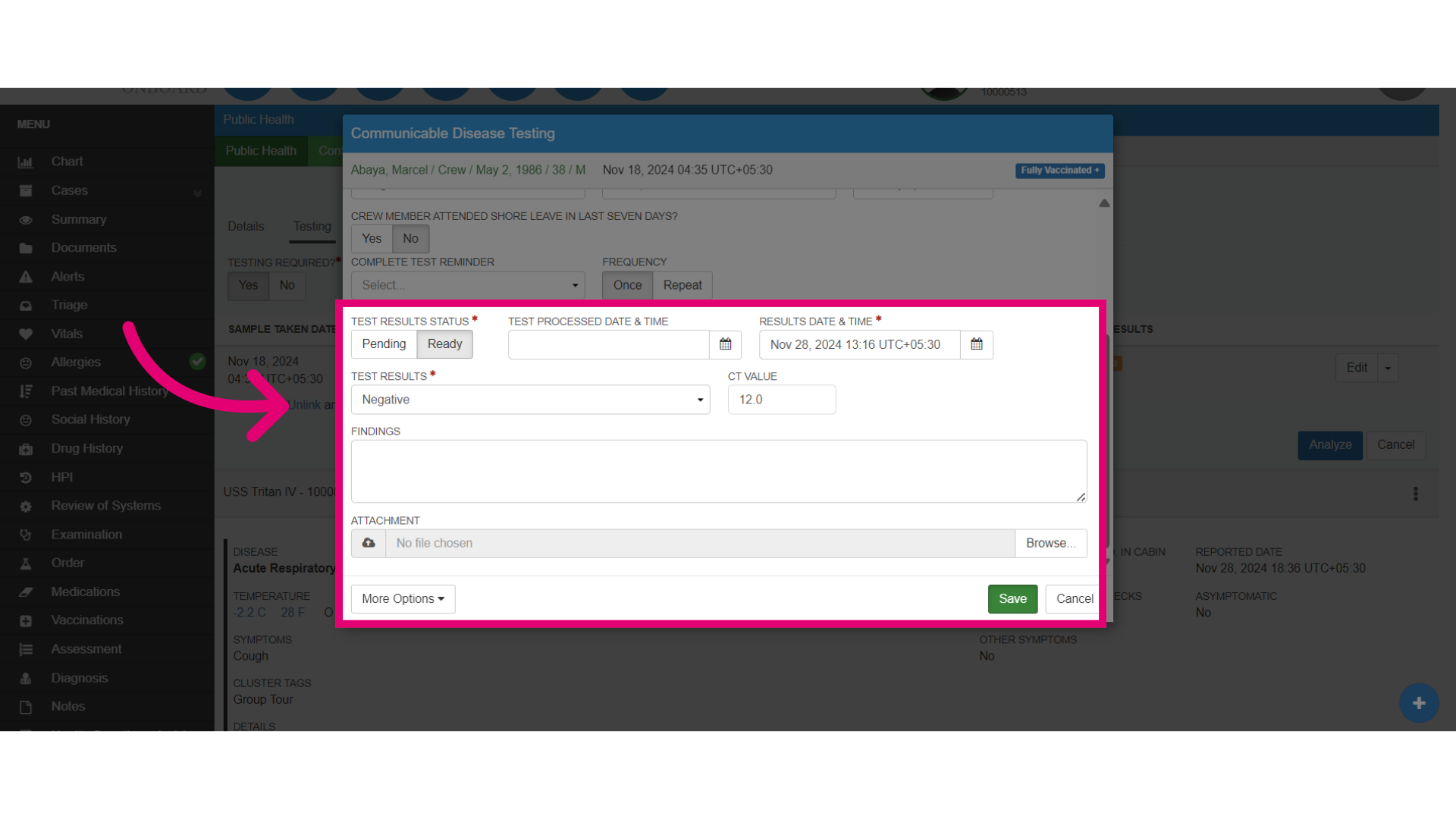Expand the More Options dropdown
The height and width of the screenshot is (819, 1456).
coord(403,599)
